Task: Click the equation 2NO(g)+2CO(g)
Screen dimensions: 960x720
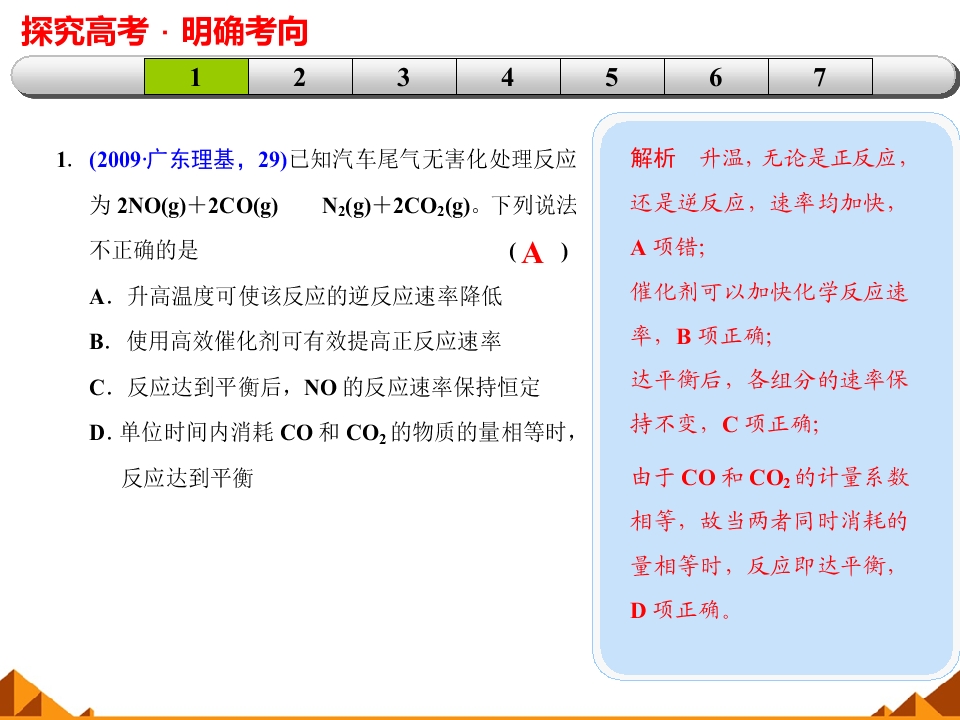Action: (x=197, y=206)
